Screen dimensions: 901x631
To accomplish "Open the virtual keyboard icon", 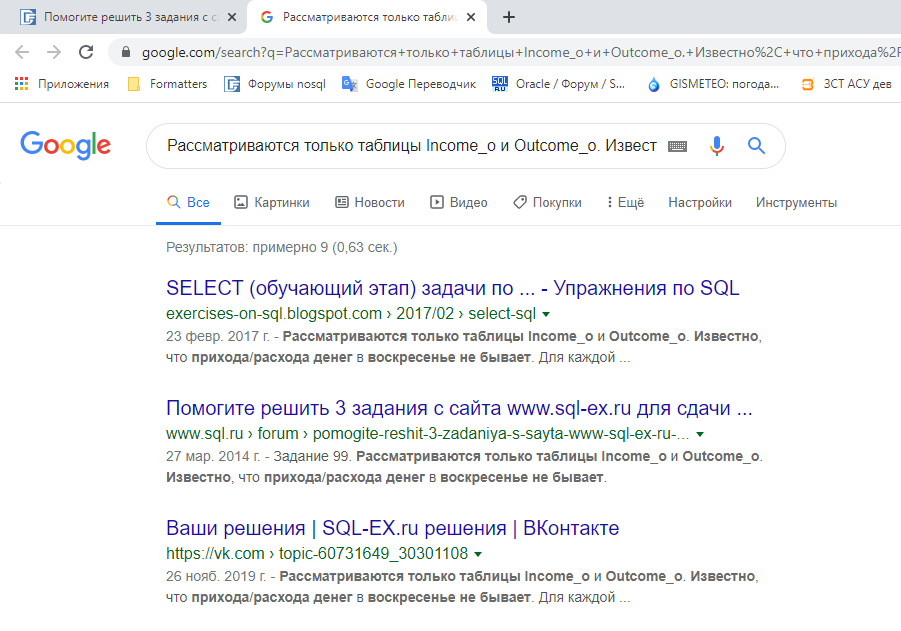I will [678, 146].
